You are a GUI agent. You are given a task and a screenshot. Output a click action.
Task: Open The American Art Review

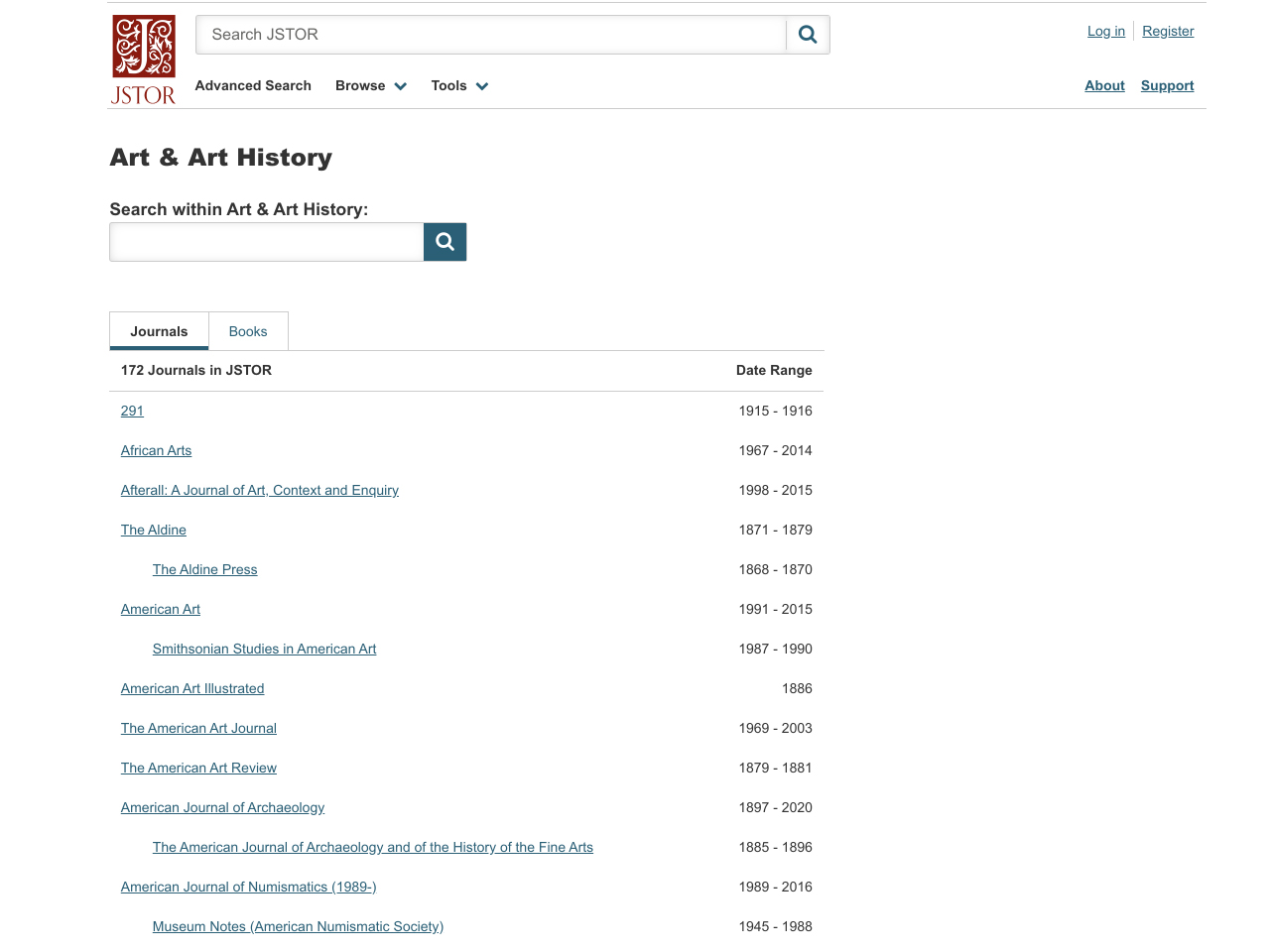198,768
